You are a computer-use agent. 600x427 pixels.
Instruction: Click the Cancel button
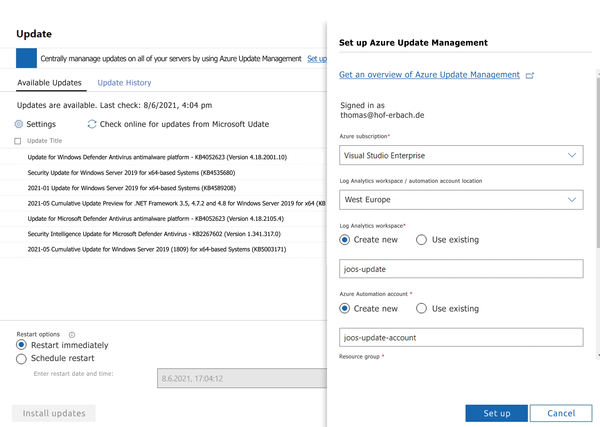pos(561,413)
